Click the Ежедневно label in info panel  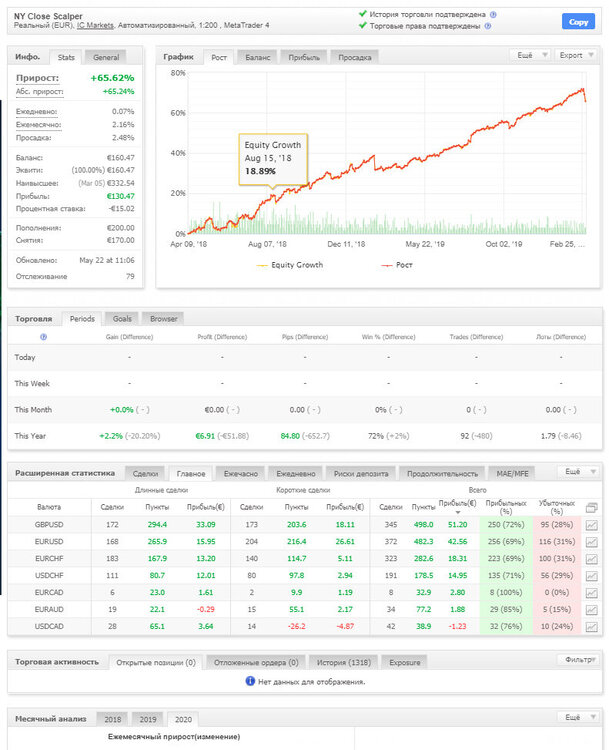tap(36, 111)
